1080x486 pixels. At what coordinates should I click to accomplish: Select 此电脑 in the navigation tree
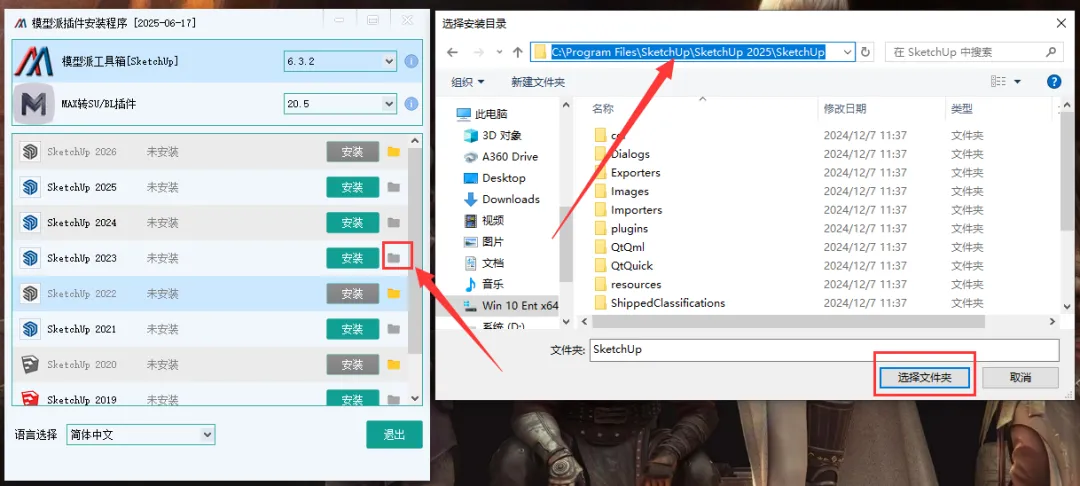[x=482, y=114]
